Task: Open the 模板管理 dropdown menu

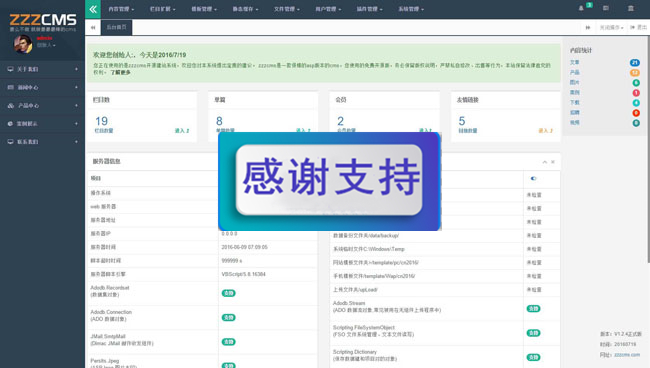Action: tap(204, 9)
